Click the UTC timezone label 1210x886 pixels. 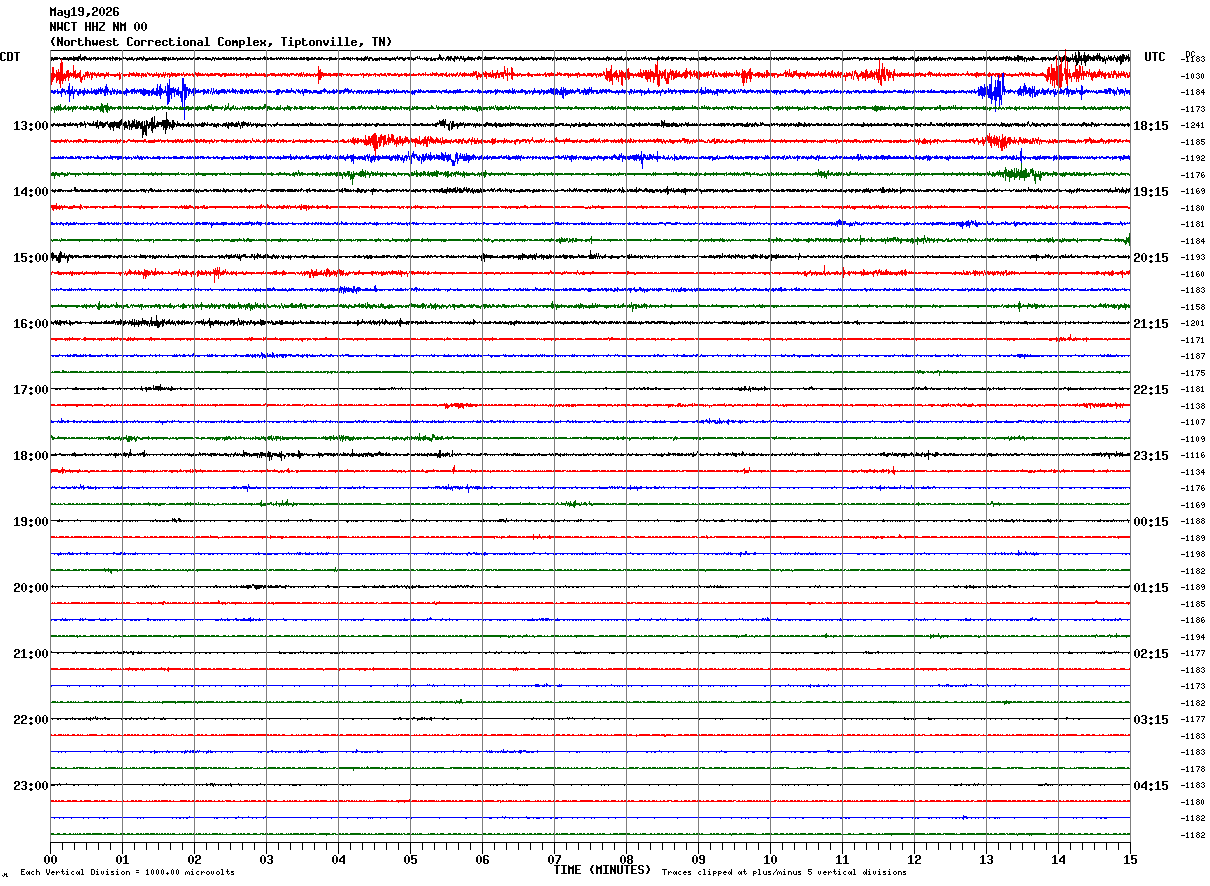[1155, 57]
